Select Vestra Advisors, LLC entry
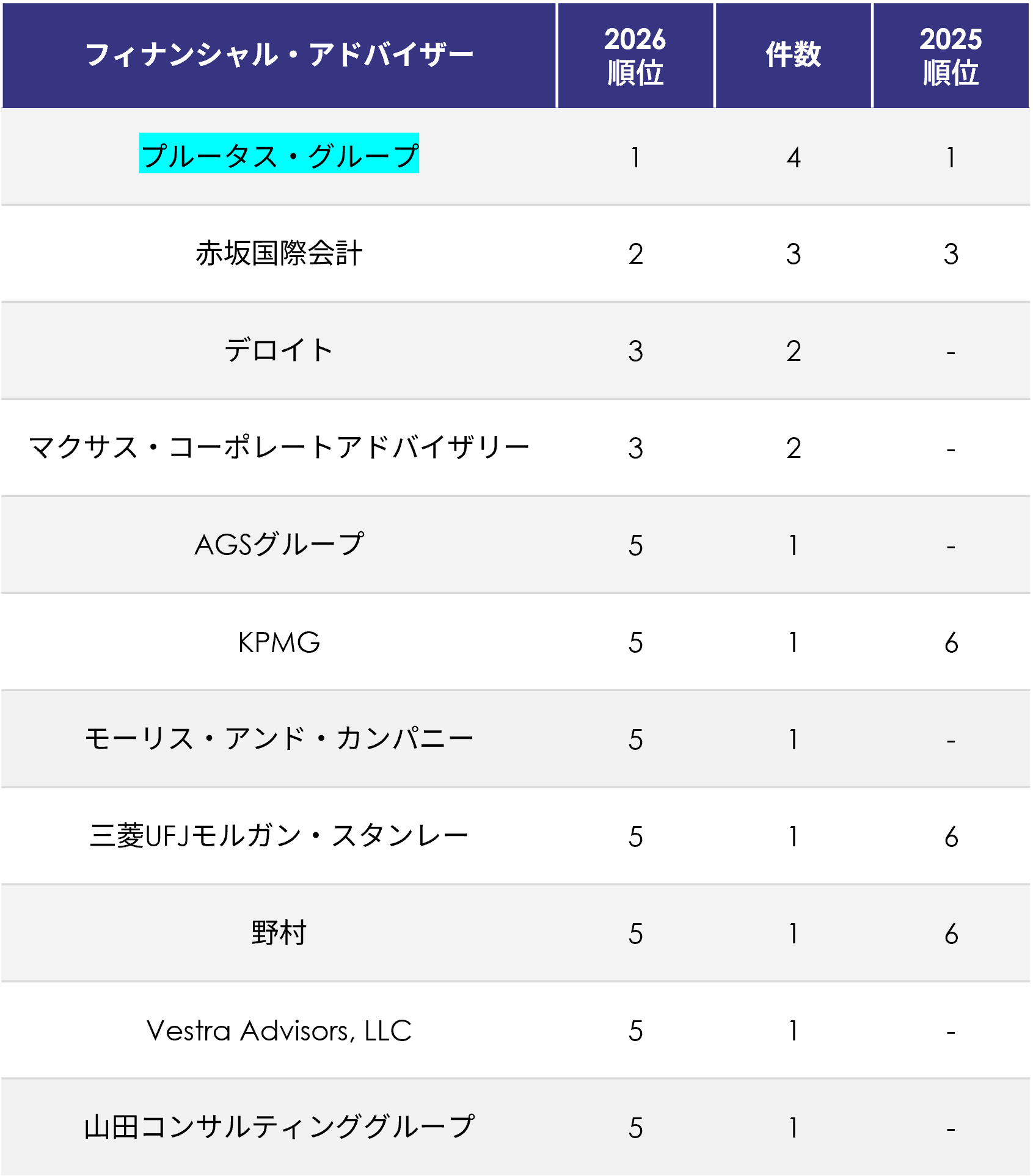Screen dimensions: 1033x1176 [279, 1031]
